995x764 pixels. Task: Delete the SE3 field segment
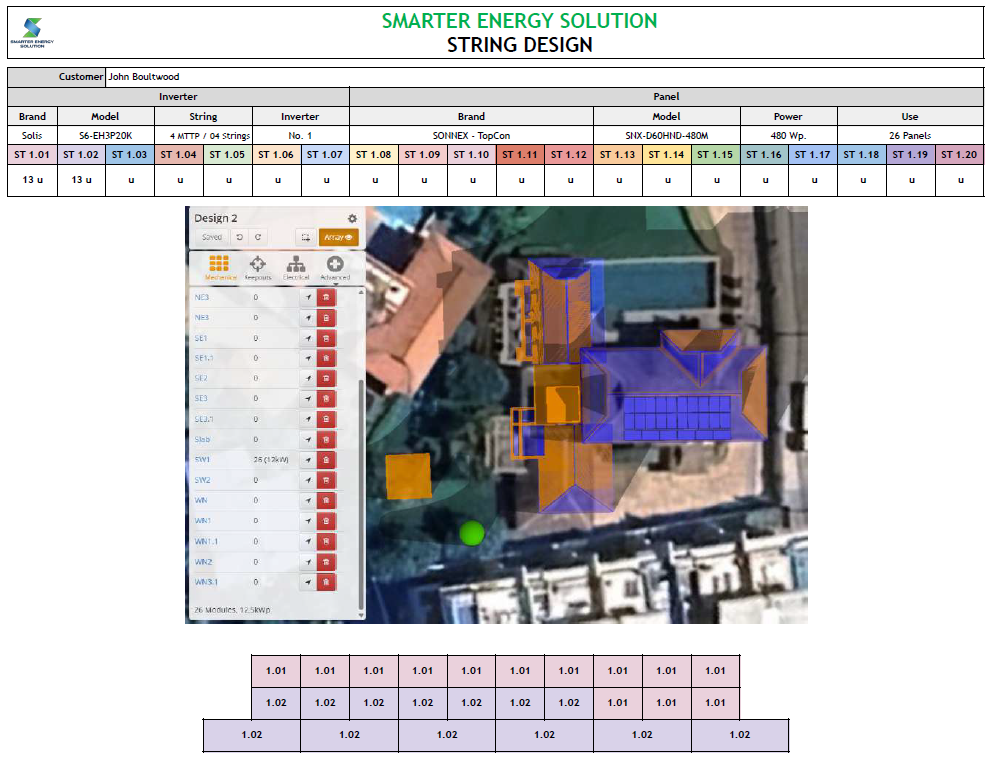click(326, 398)
